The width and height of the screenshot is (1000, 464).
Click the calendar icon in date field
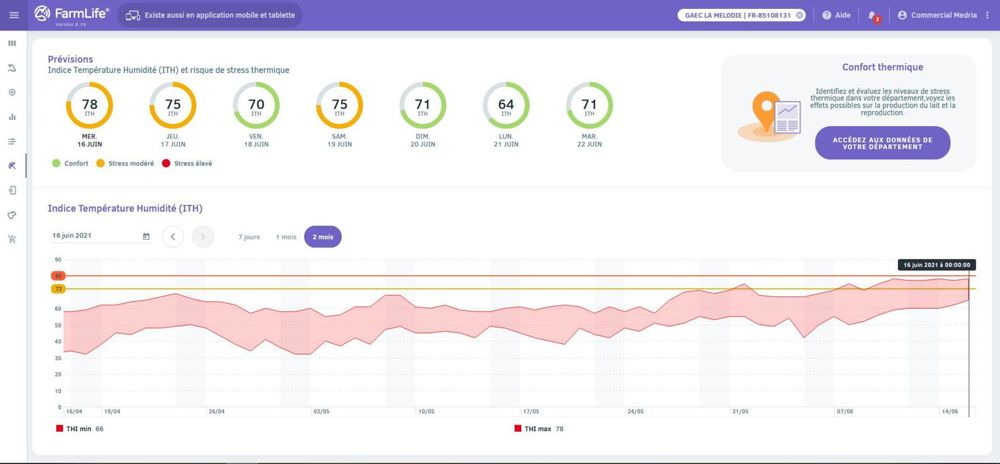(x=146, y=237)
